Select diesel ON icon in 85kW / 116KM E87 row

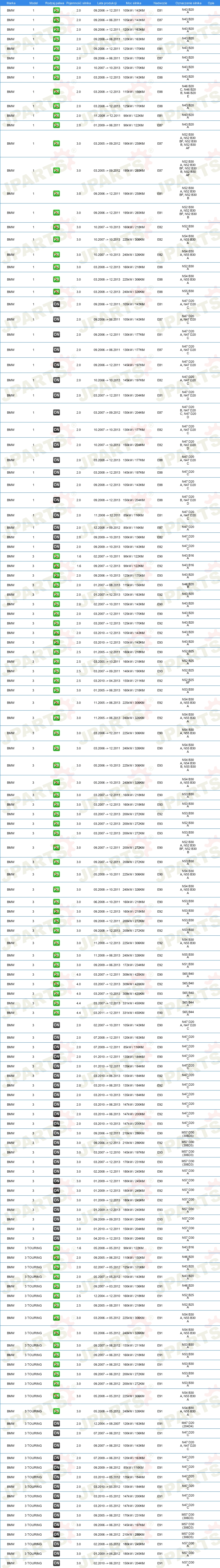point(56,528)
